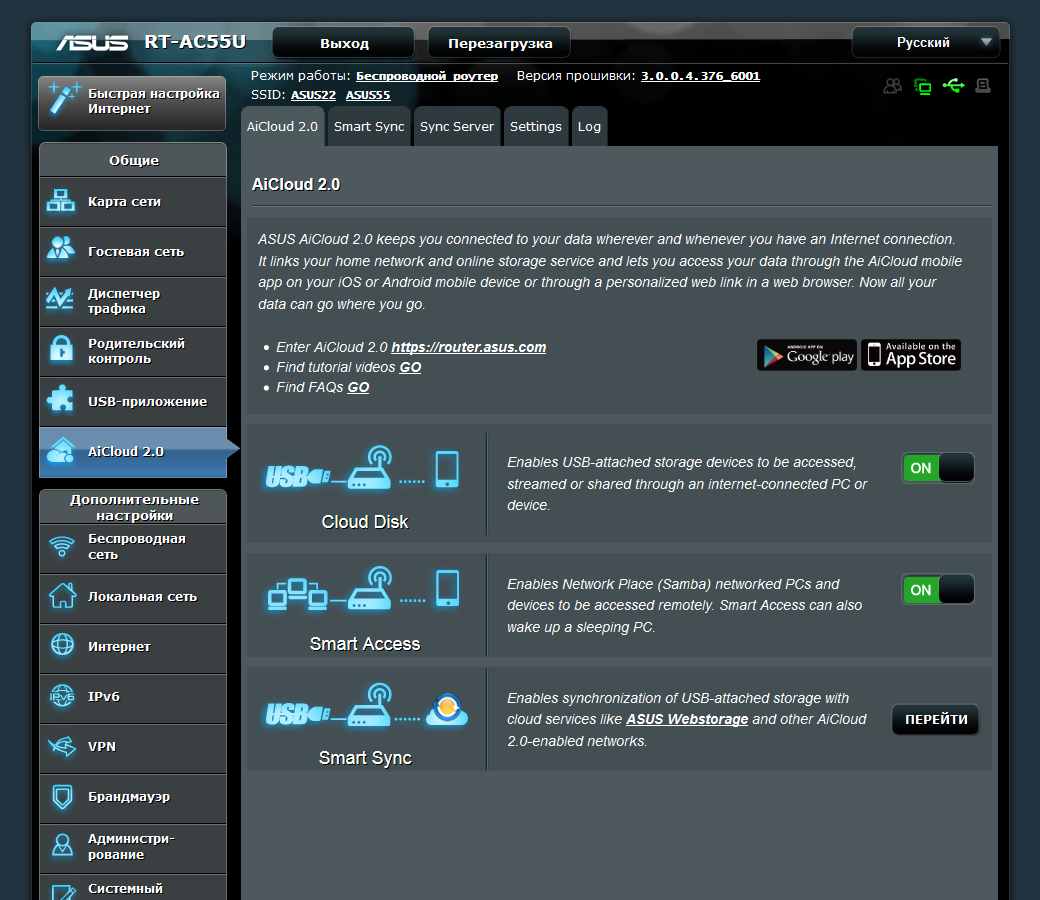Click the RT-AC55U model name
Screen dimensions: 1040x900
click(195, 42)
